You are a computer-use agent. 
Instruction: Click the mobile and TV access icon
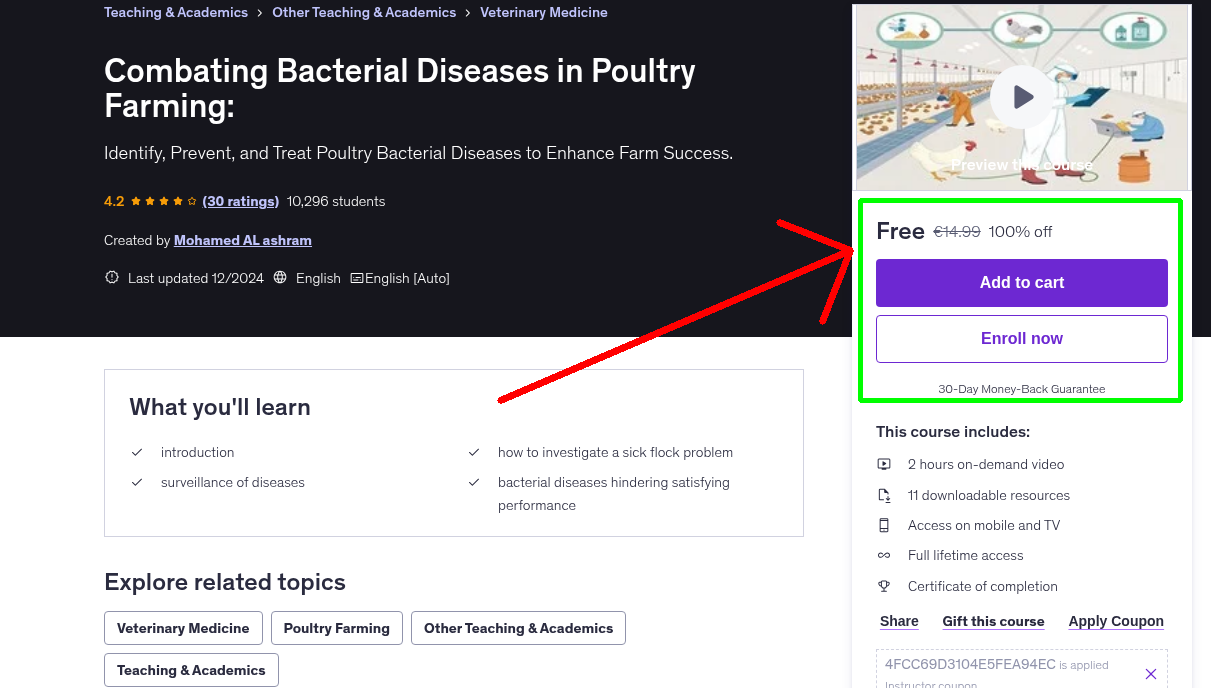[x=884, y=525]
